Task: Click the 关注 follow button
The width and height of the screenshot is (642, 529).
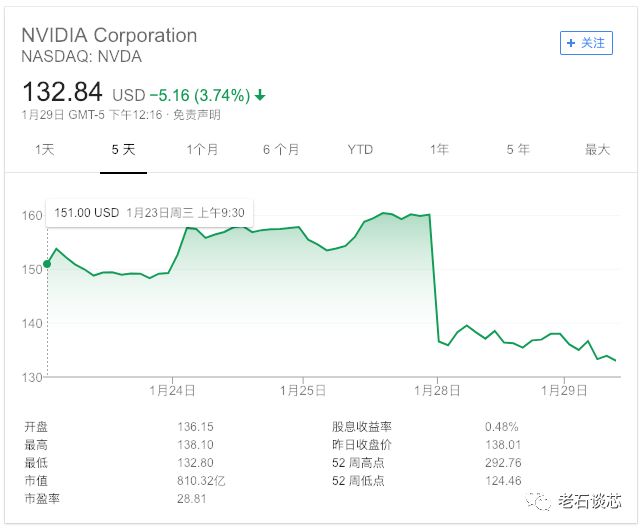Action: coord(586,43)
